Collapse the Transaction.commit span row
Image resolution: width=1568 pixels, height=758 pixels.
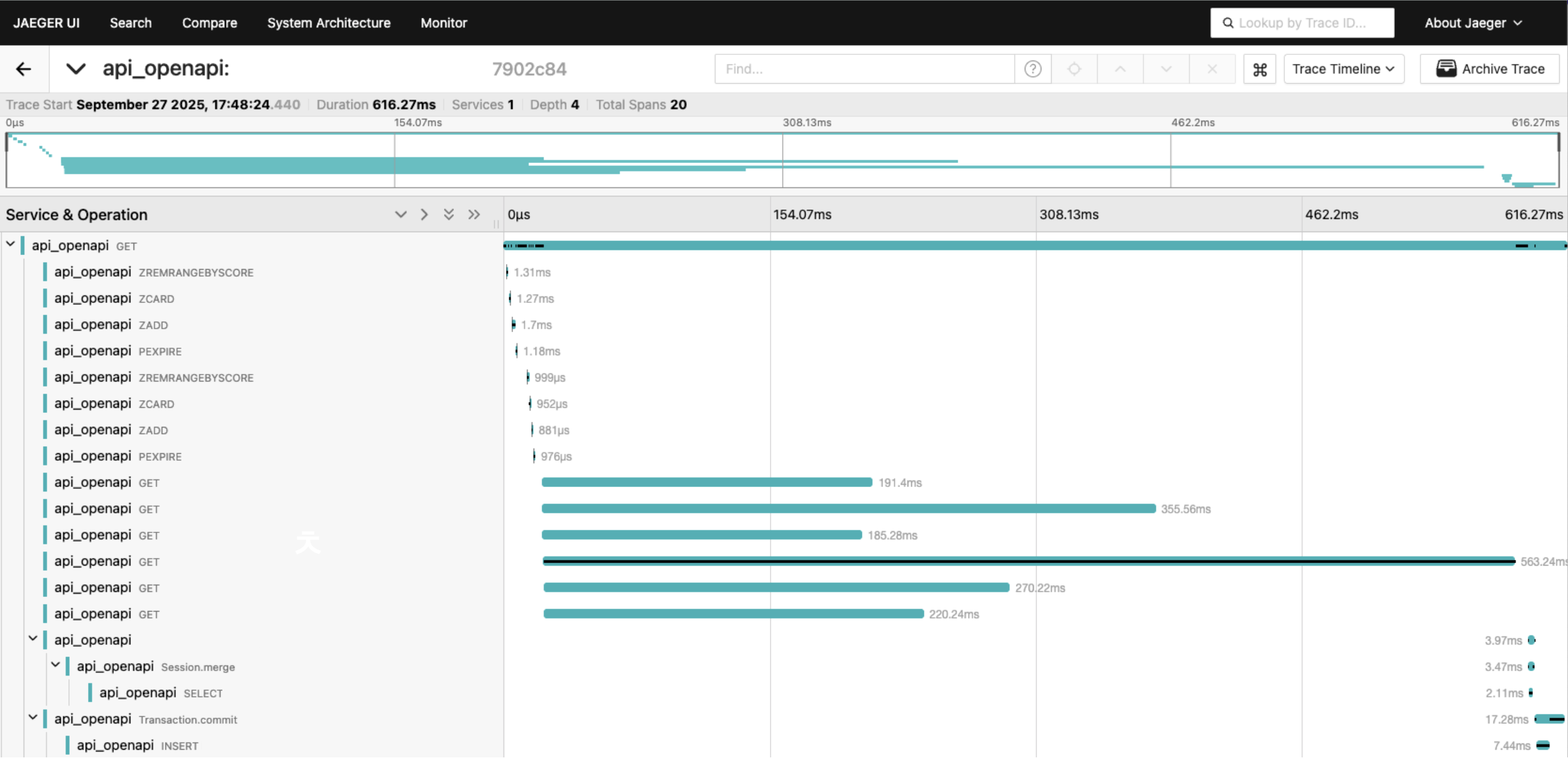coord(33,718)
